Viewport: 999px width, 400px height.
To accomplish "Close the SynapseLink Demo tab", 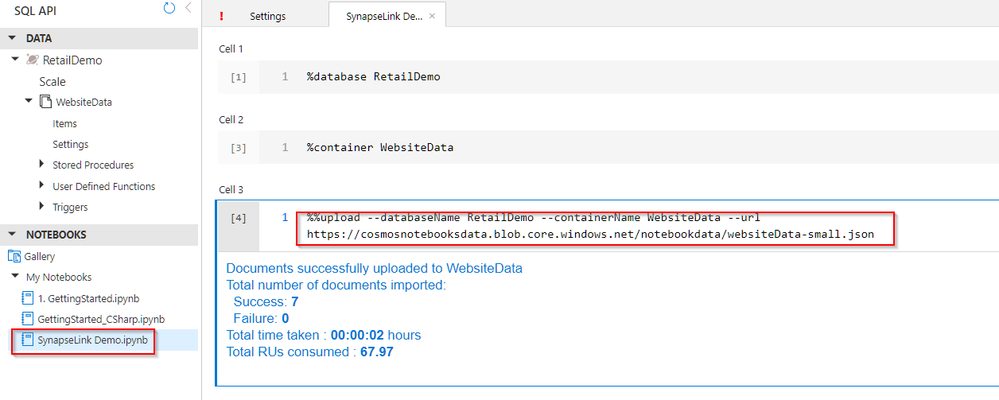I will coord(432,17).
